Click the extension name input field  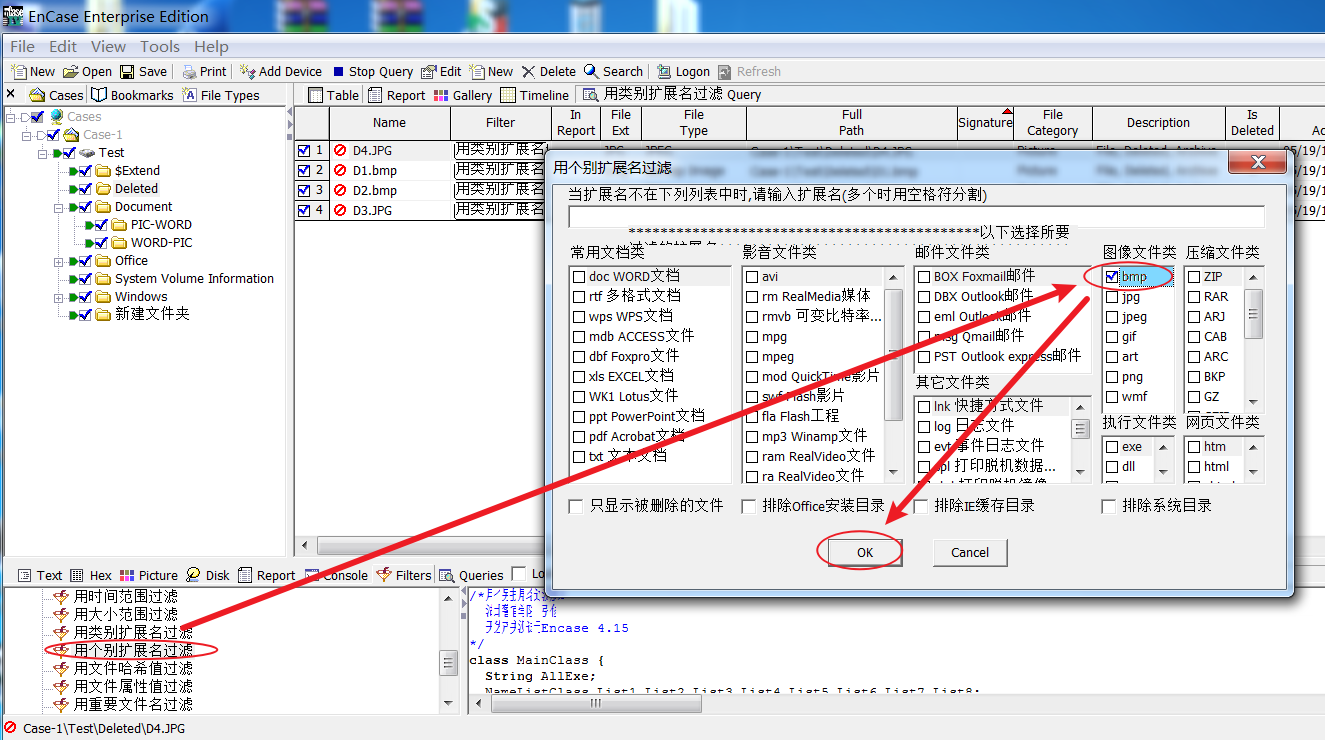coord(916,216)
